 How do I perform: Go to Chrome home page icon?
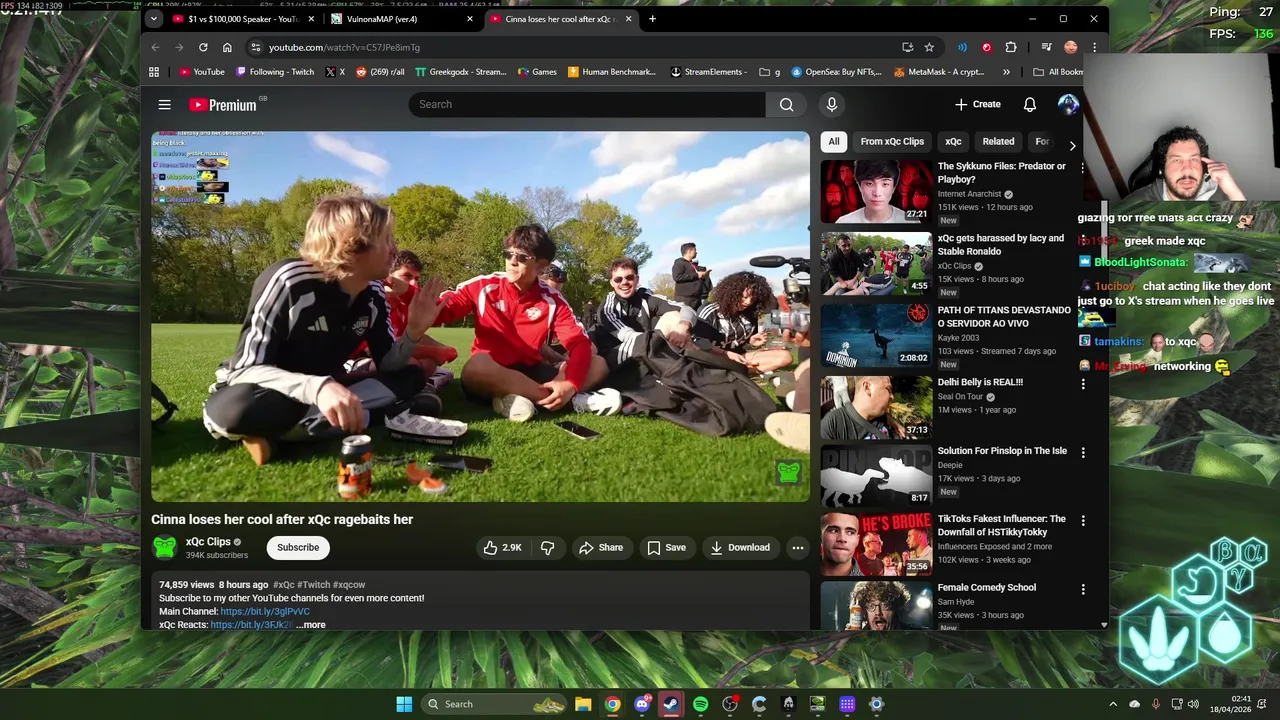pos(227,47)
